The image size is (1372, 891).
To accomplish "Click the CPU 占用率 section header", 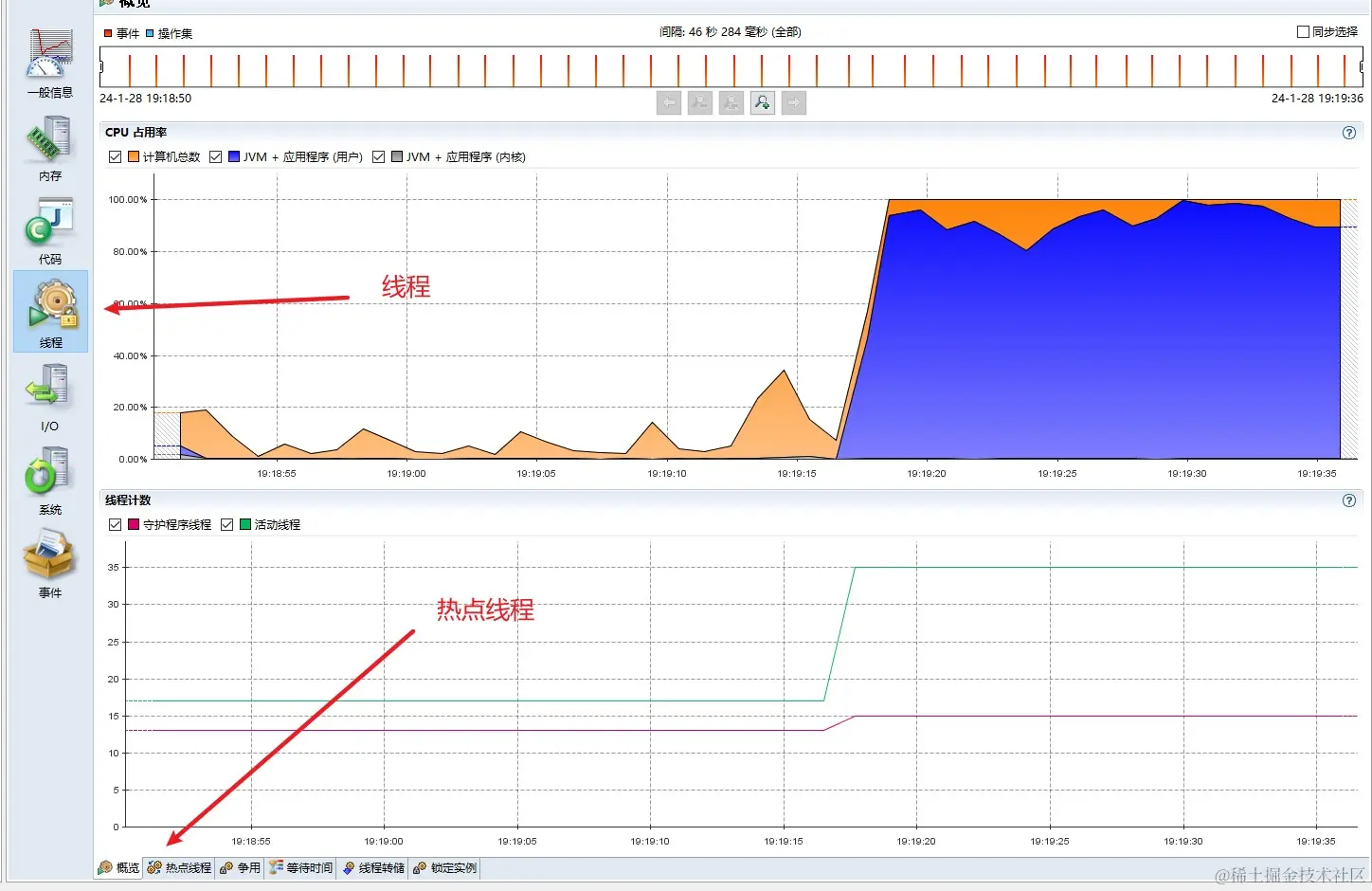I will click(x=135, y=133).
